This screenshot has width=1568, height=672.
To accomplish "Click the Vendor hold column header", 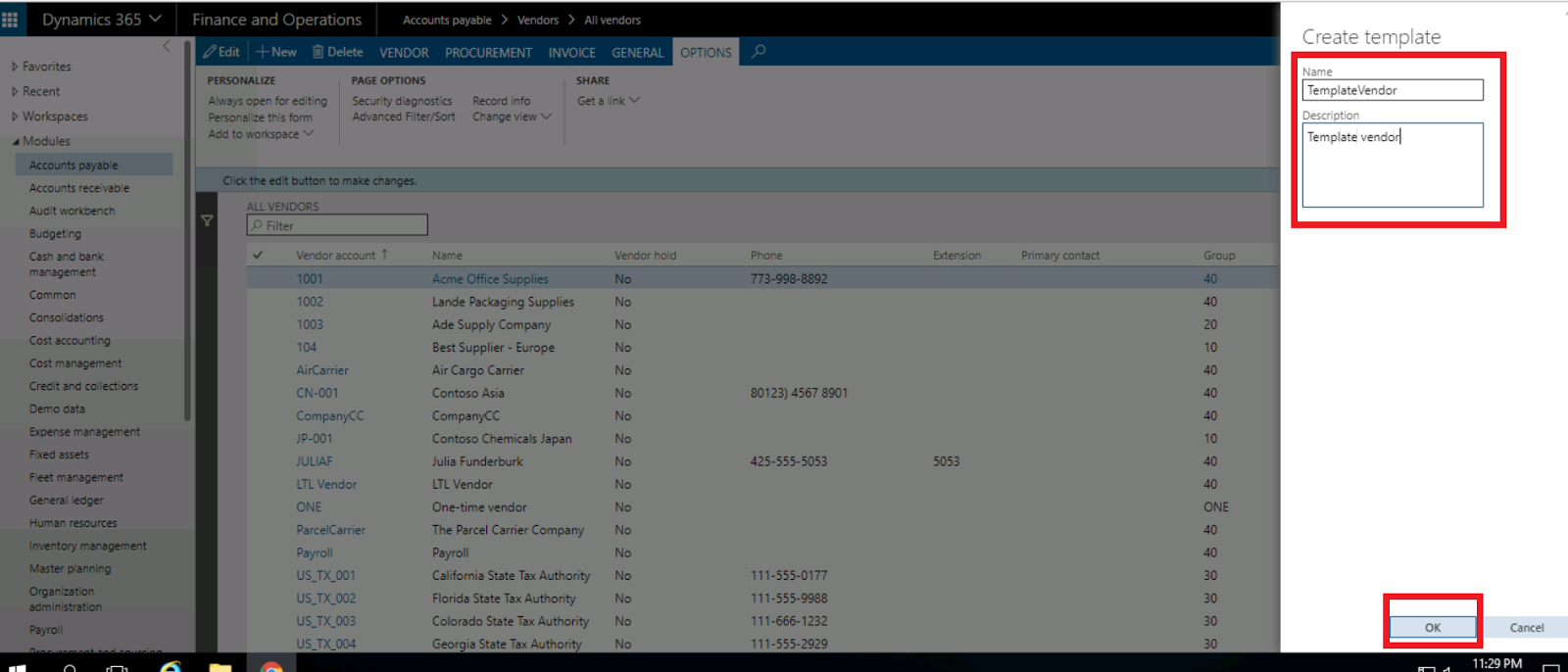I will pyautogui.click(x=645, y=256).
